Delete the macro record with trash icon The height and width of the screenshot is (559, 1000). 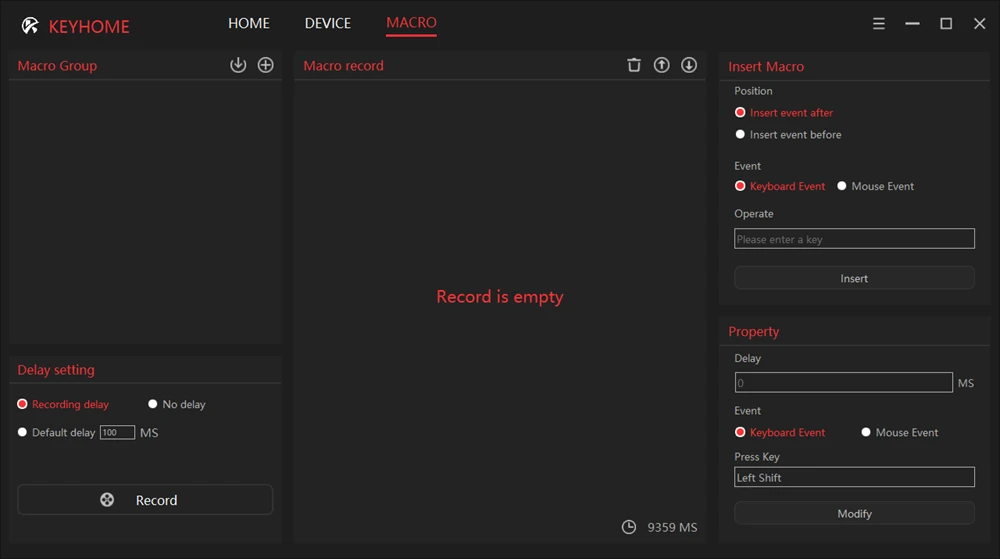634,65
